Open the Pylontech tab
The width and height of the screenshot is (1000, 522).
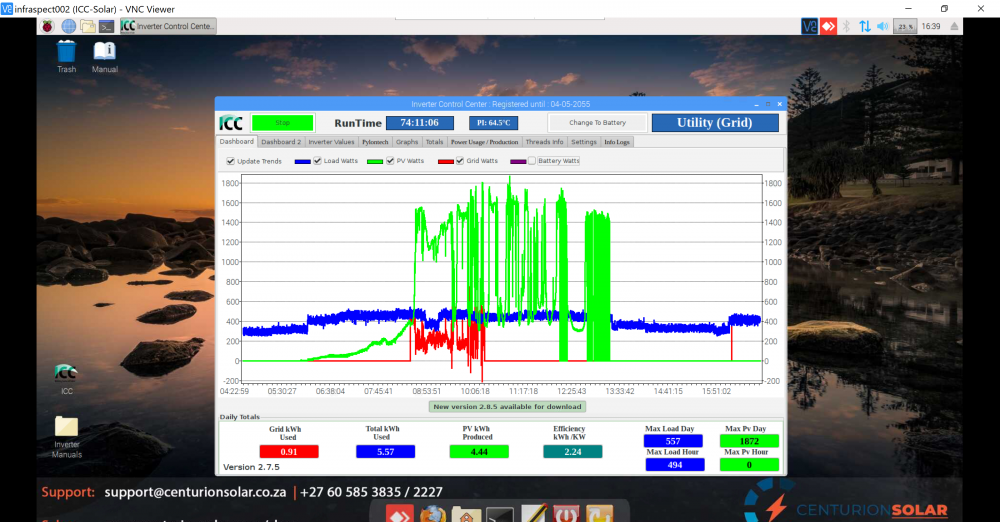pos(375,142)
